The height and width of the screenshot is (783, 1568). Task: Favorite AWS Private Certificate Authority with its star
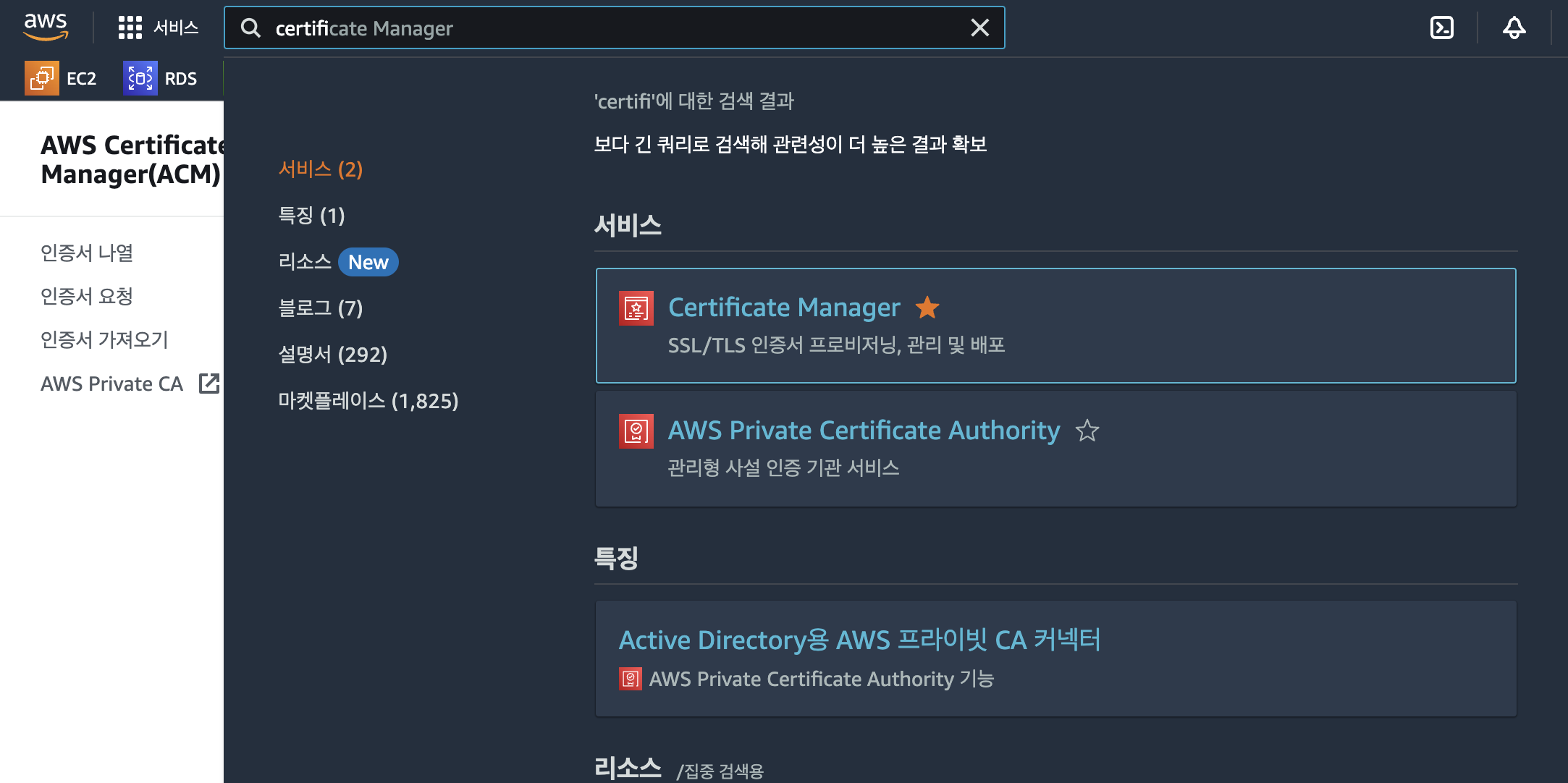(x=1087, y=431)
